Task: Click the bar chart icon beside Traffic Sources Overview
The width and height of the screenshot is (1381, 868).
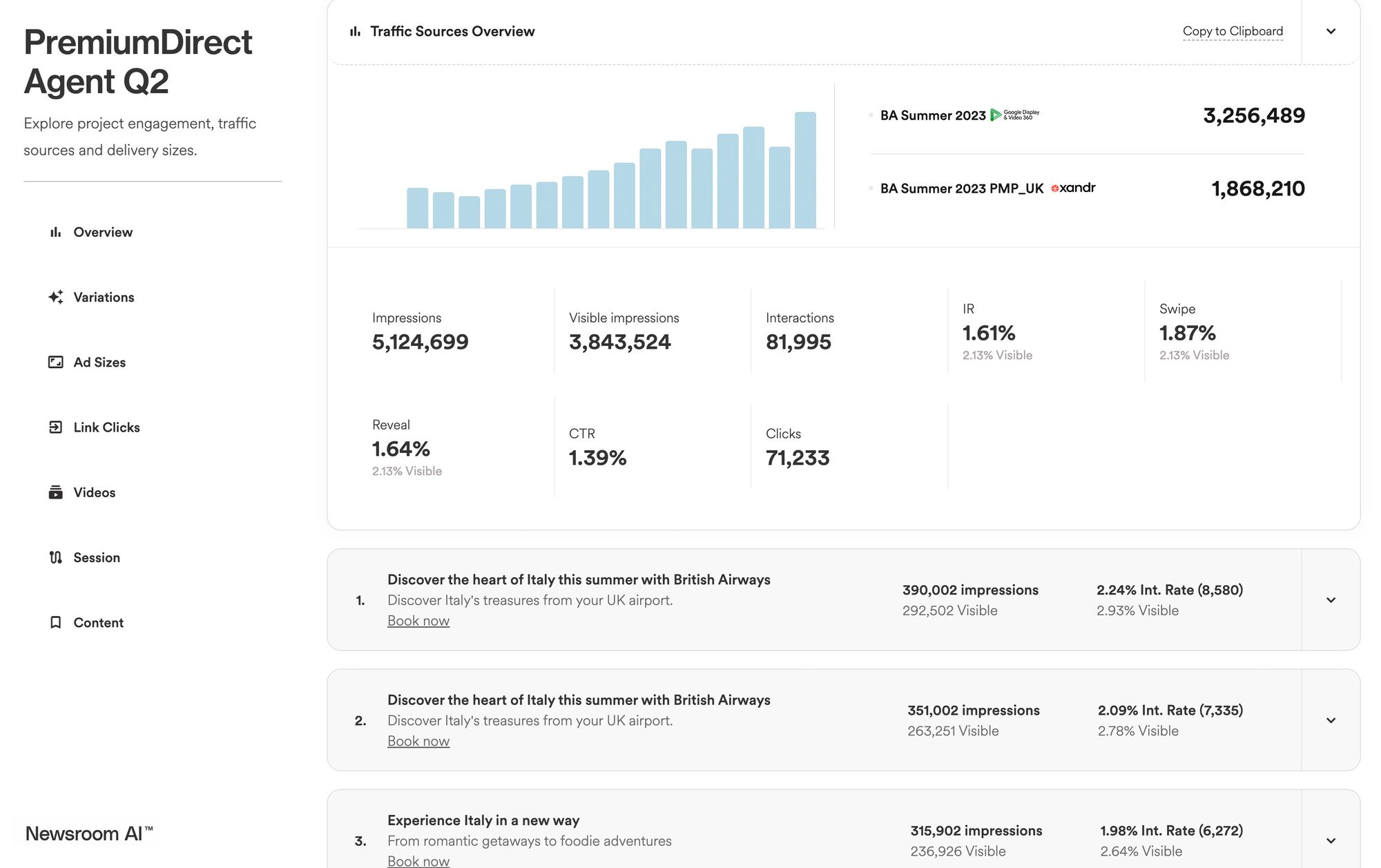Action: (x=355, y=32)
